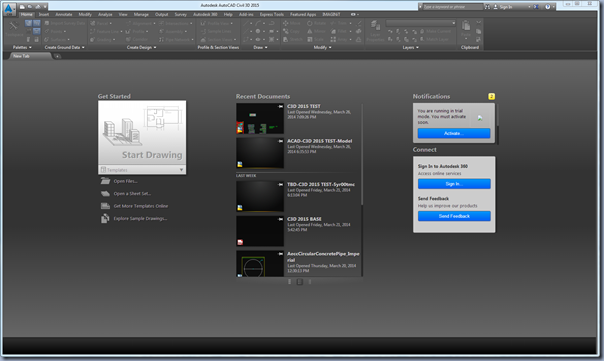Screen dimensions: 604x361
Task: Switch to the Express Tools ribbon tab
Action: click(x=272, y=15)
